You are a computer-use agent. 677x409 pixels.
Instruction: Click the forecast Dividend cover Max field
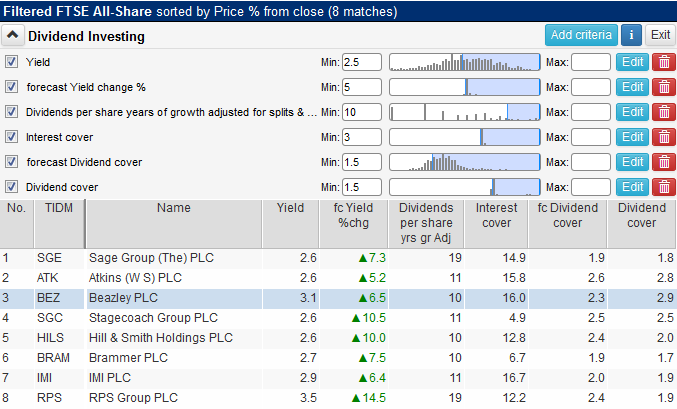pyautogui.click(x=591, y=162)
